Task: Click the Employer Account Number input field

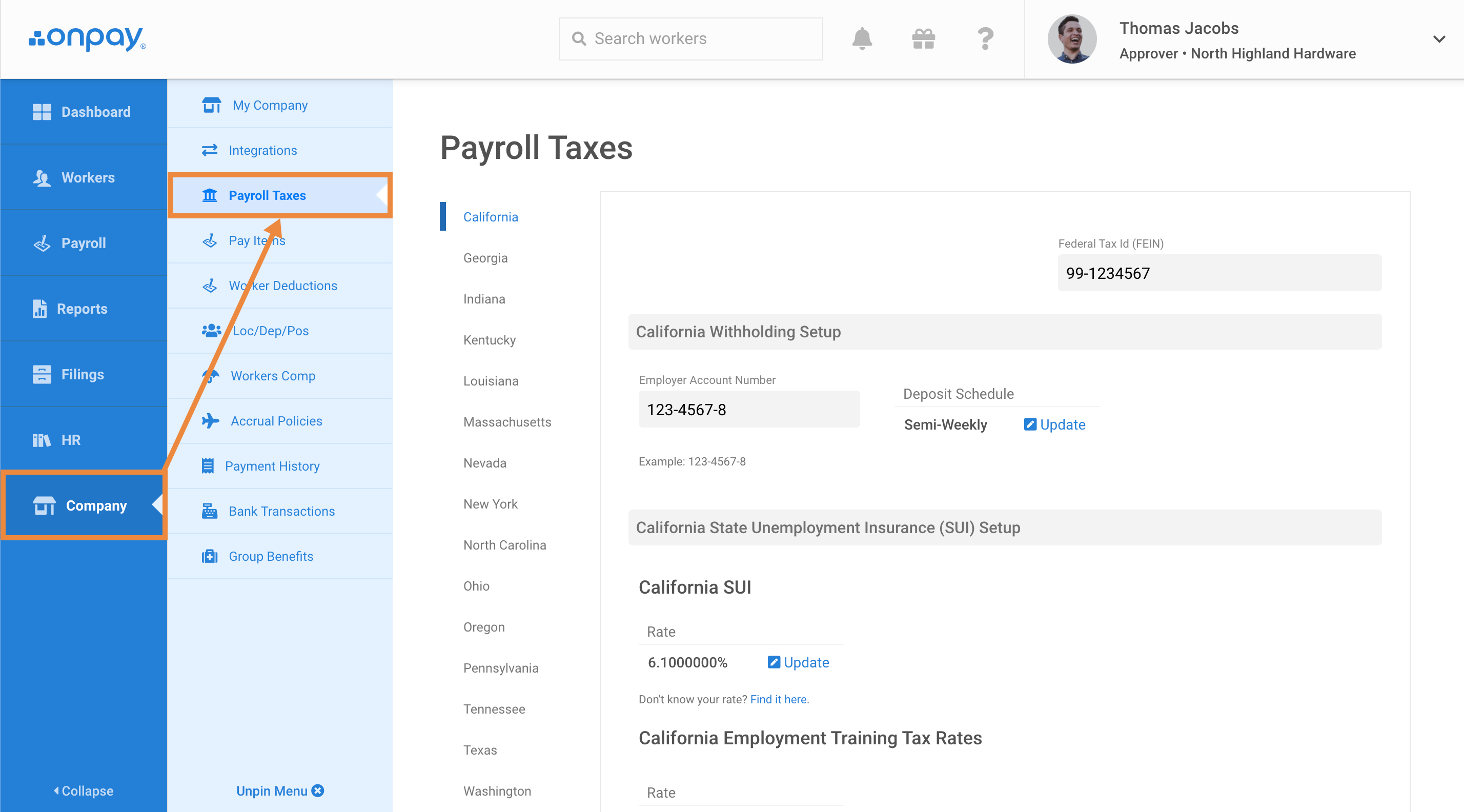Action: (x=749, y=409)
